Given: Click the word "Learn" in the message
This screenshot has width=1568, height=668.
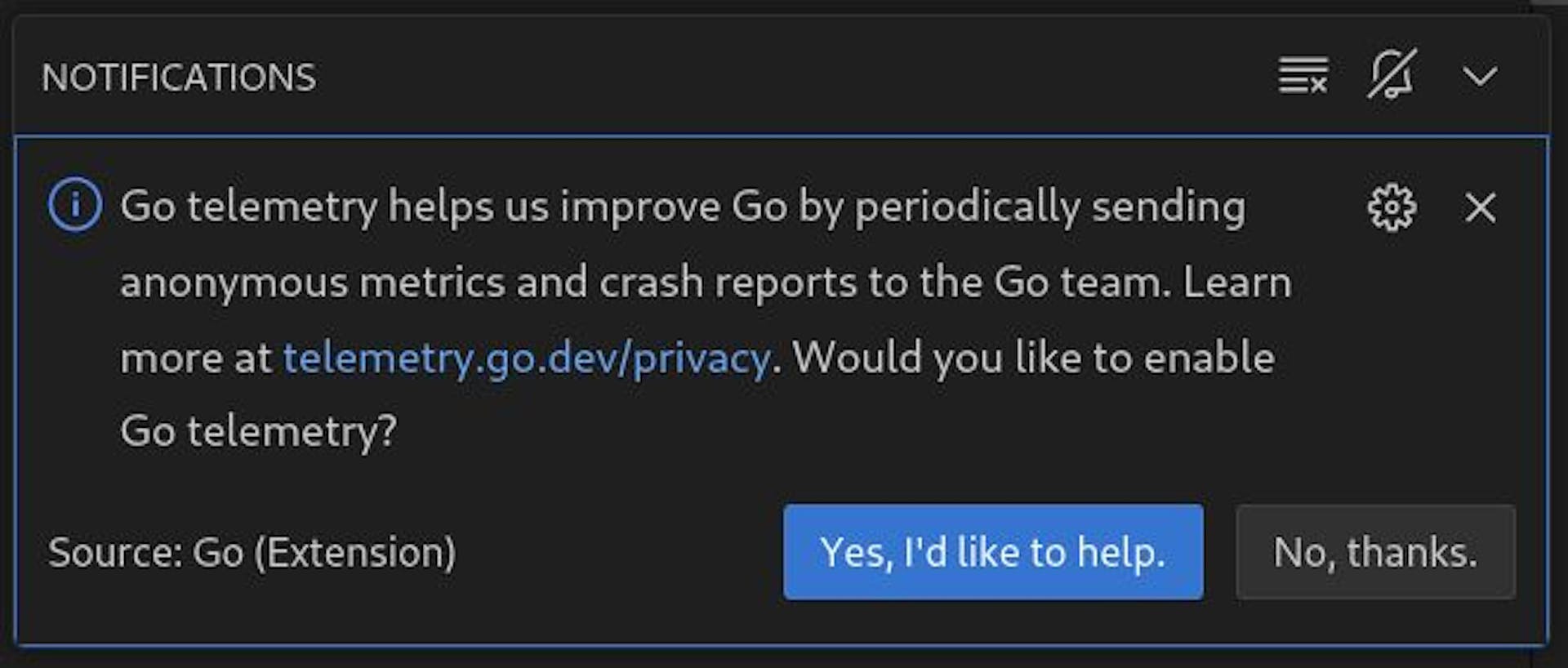Looking at the screenshot, I should (1237, 283).
